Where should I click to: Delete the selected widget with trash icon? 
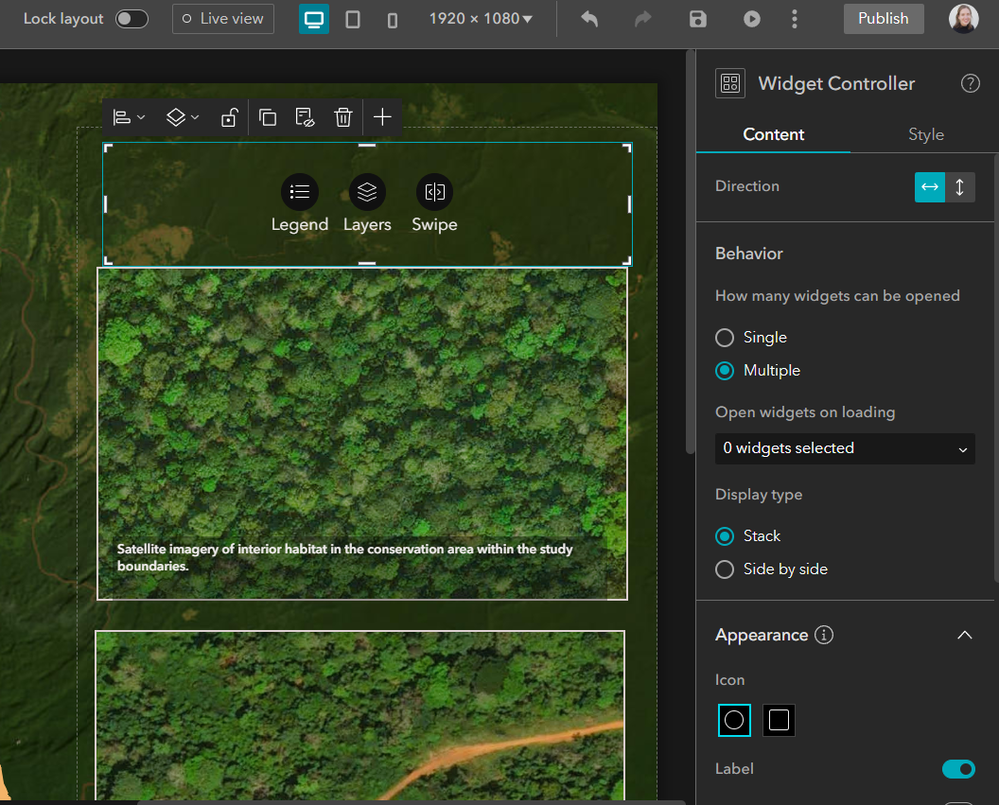click(x=343, y=118)
